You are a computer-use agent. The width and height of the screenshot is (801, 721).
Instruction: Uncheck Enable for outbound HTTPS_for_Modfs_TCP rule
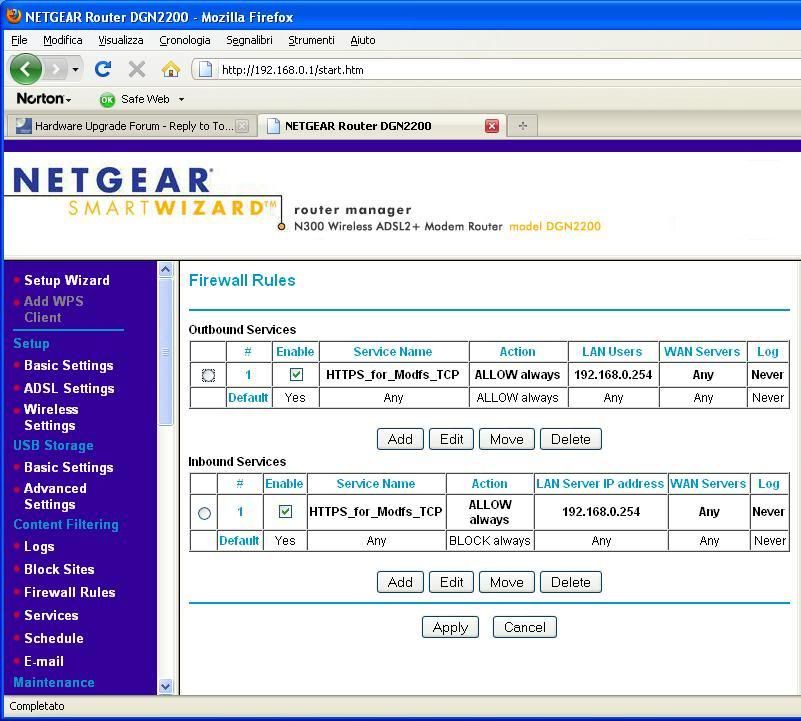tap(296, 375)
